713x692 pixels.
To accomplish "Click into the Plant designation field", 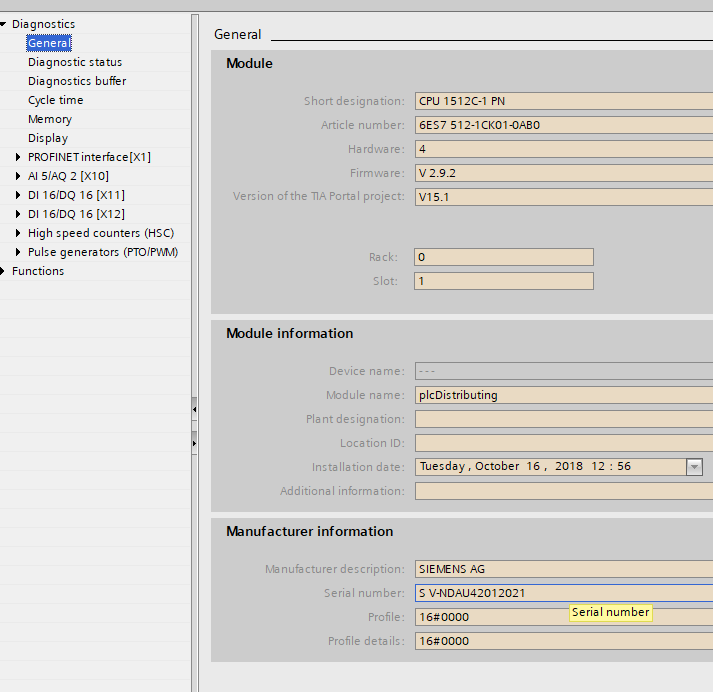I will point(563,419).
